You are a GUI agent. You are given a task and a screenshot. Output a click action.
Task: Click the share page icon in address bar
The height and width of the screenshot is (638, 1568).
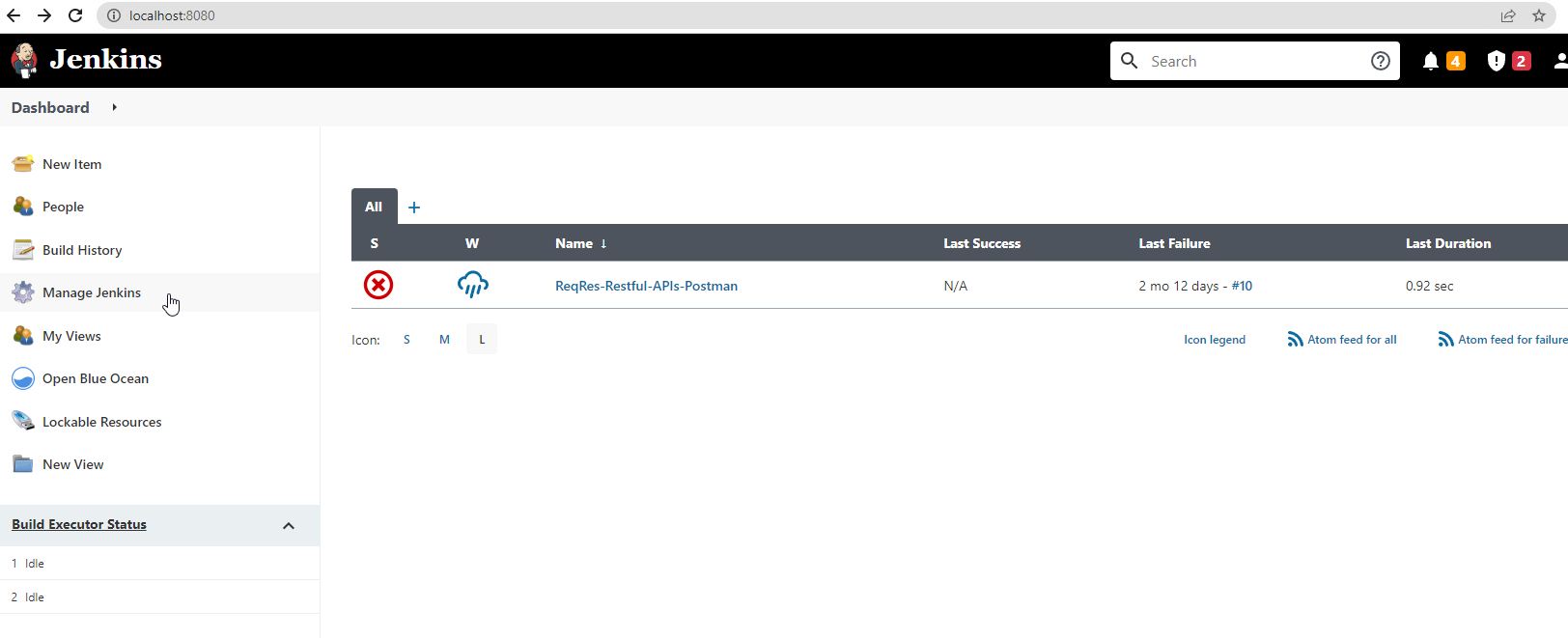pos(1508,15)
